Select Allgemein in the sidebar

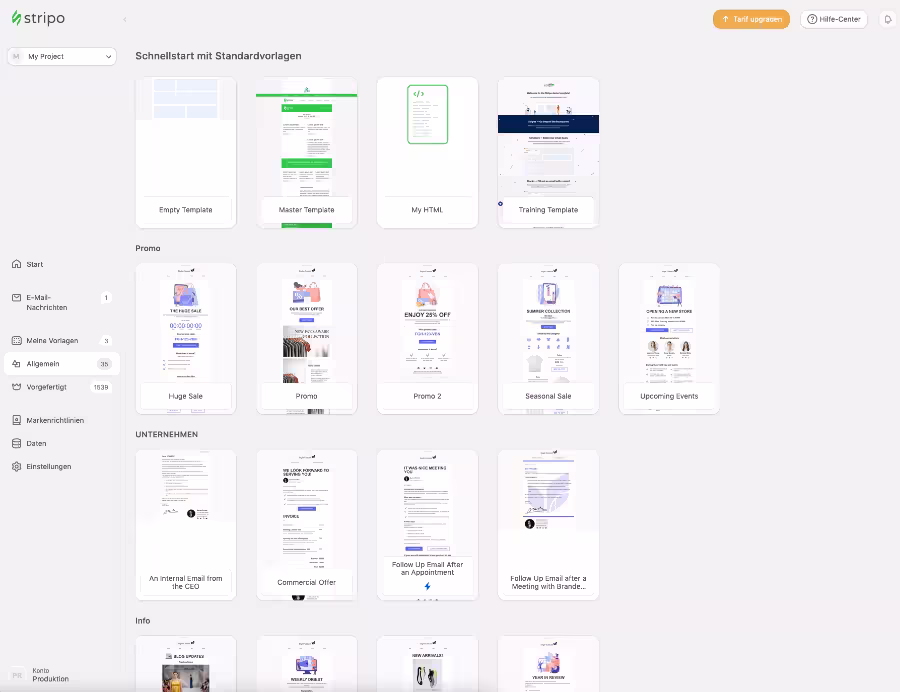pyautogui.click(x=62, y=364)
